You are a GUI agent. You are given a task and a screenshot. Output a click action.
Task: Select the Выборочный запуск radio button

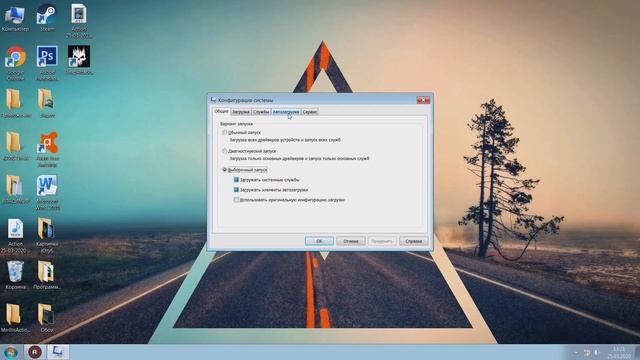[224, 170]
